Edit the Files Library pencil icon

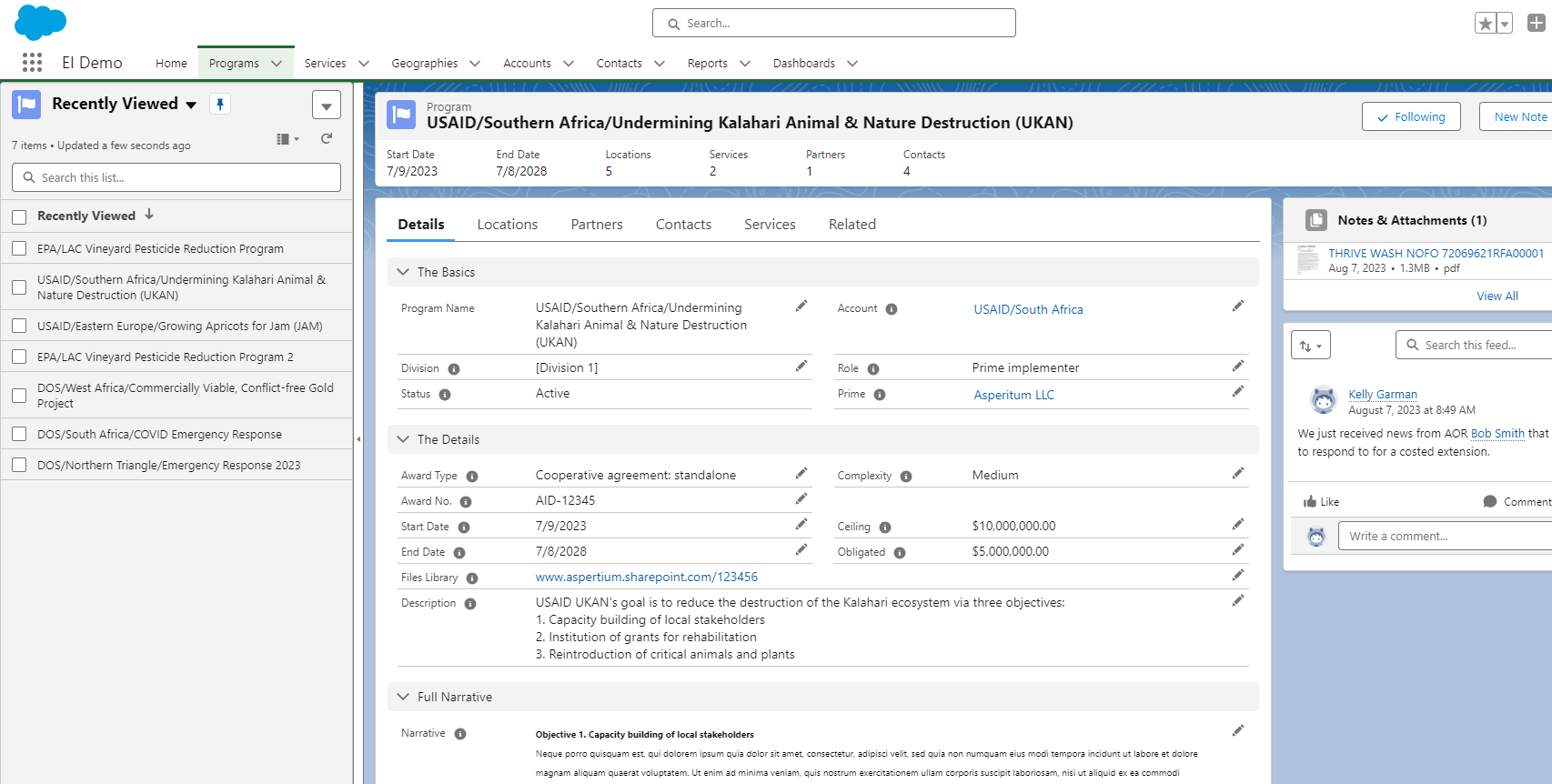tap(1238, 576)
